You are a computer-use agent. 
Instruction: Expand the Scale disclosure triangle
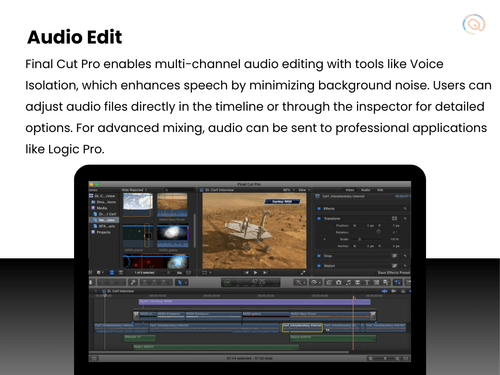pos(325,239)
